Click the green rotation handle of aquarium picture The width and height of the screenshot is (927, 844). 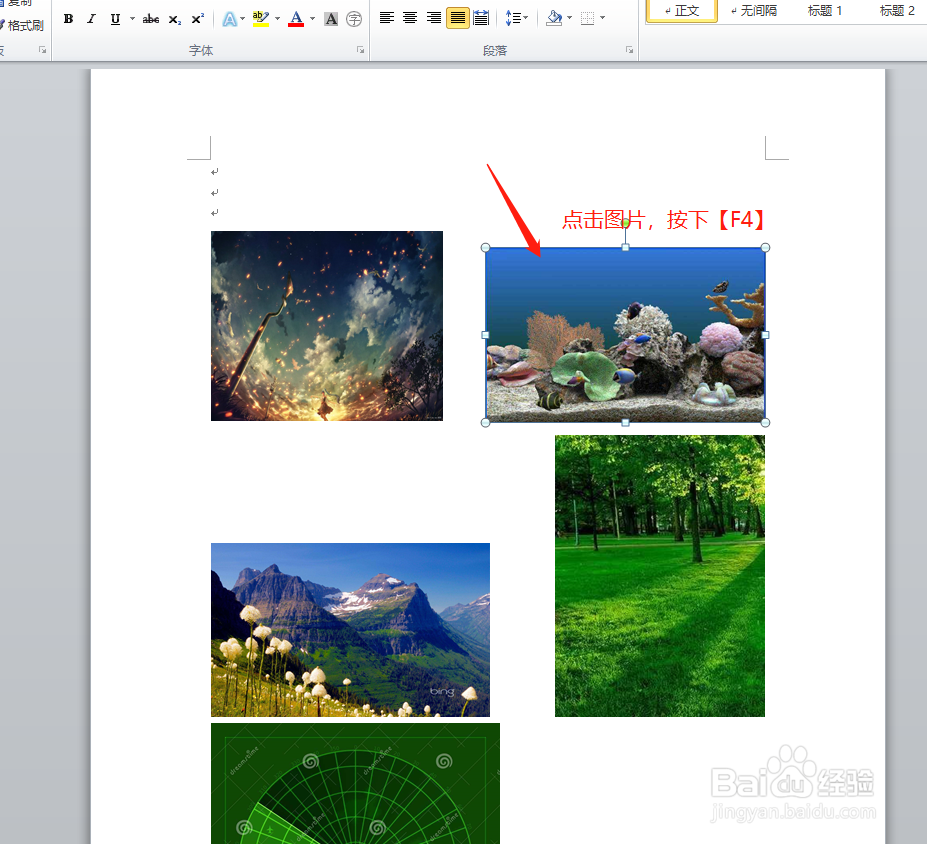(625, 223)
